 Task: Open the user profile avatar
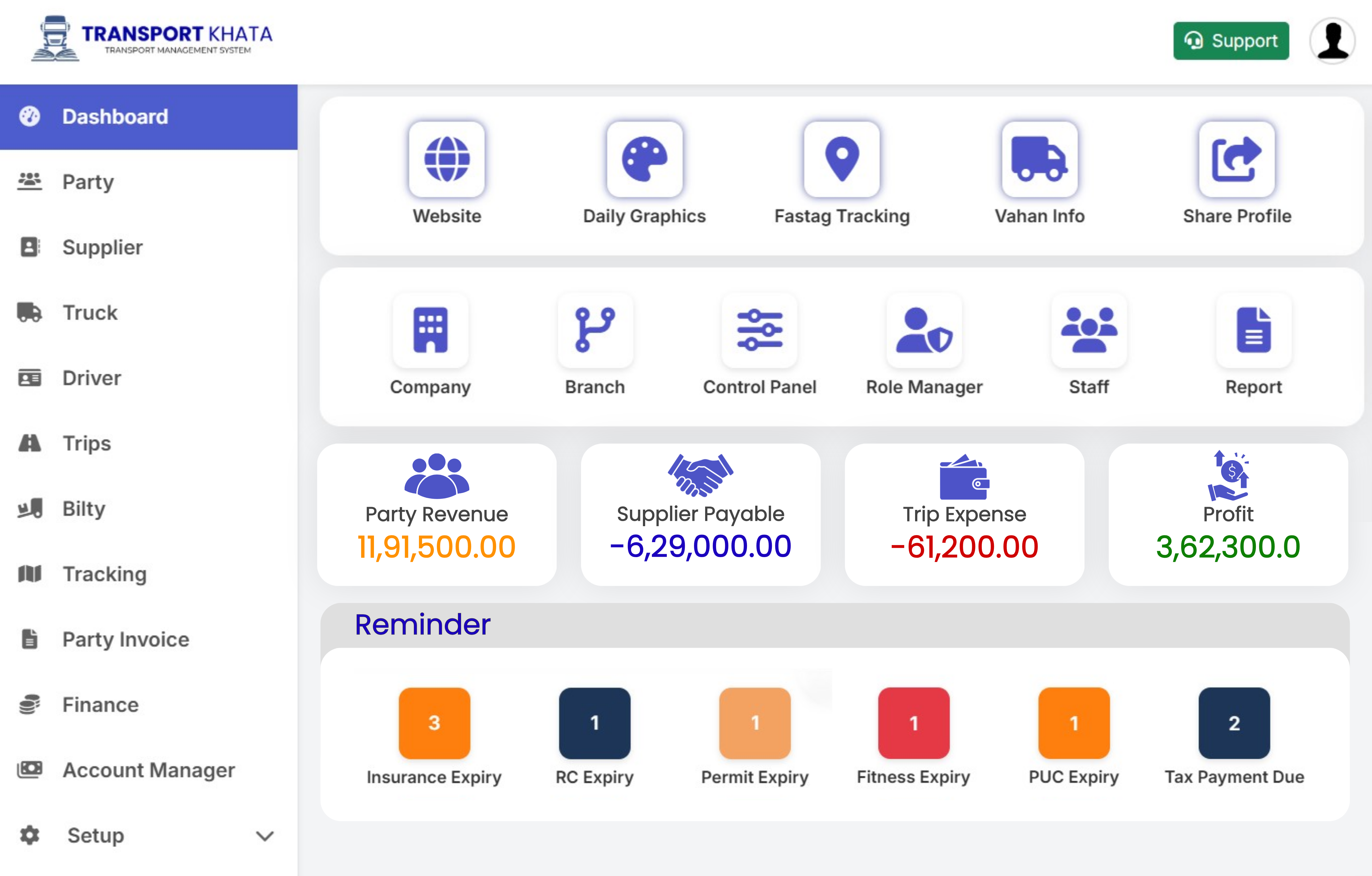pos(1332,40)
